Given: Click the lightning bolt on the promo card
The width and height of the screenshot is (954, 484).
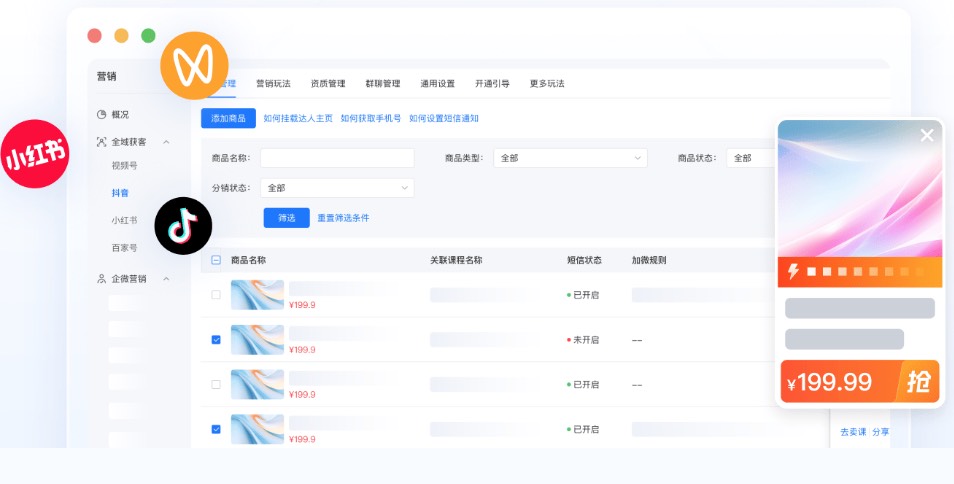Looking at the screenshot, I should point(793,271).
